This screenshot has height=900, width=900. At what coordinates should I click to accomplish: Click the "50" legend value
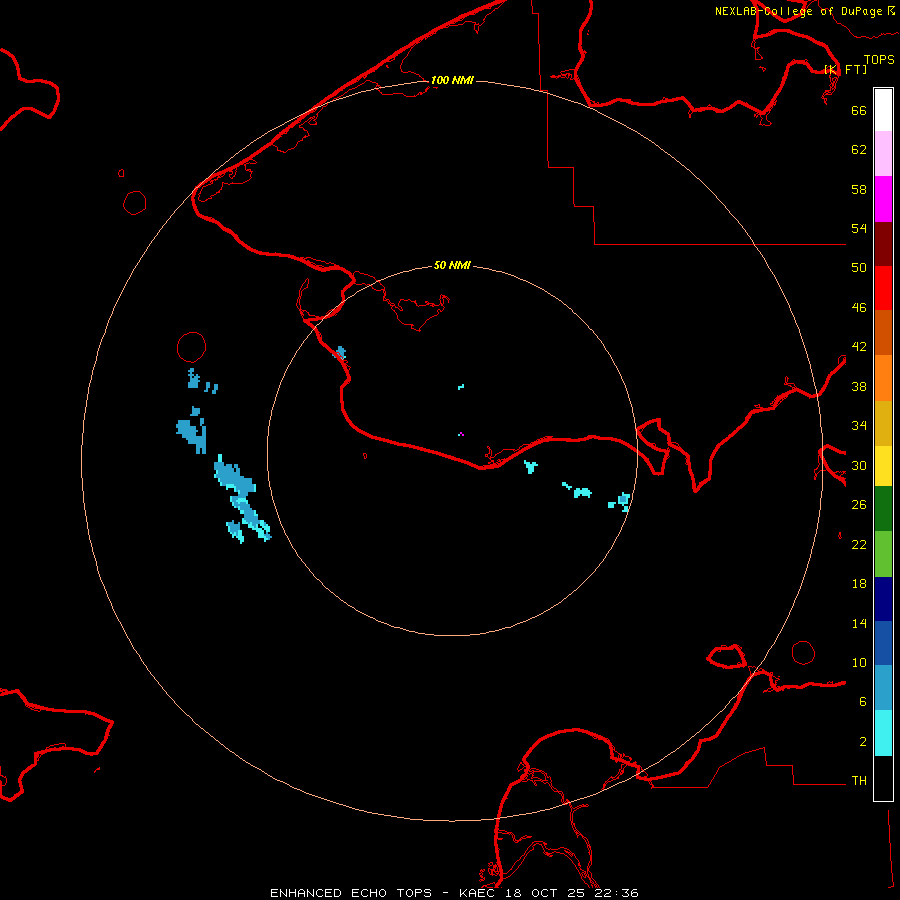click(859, 268)
